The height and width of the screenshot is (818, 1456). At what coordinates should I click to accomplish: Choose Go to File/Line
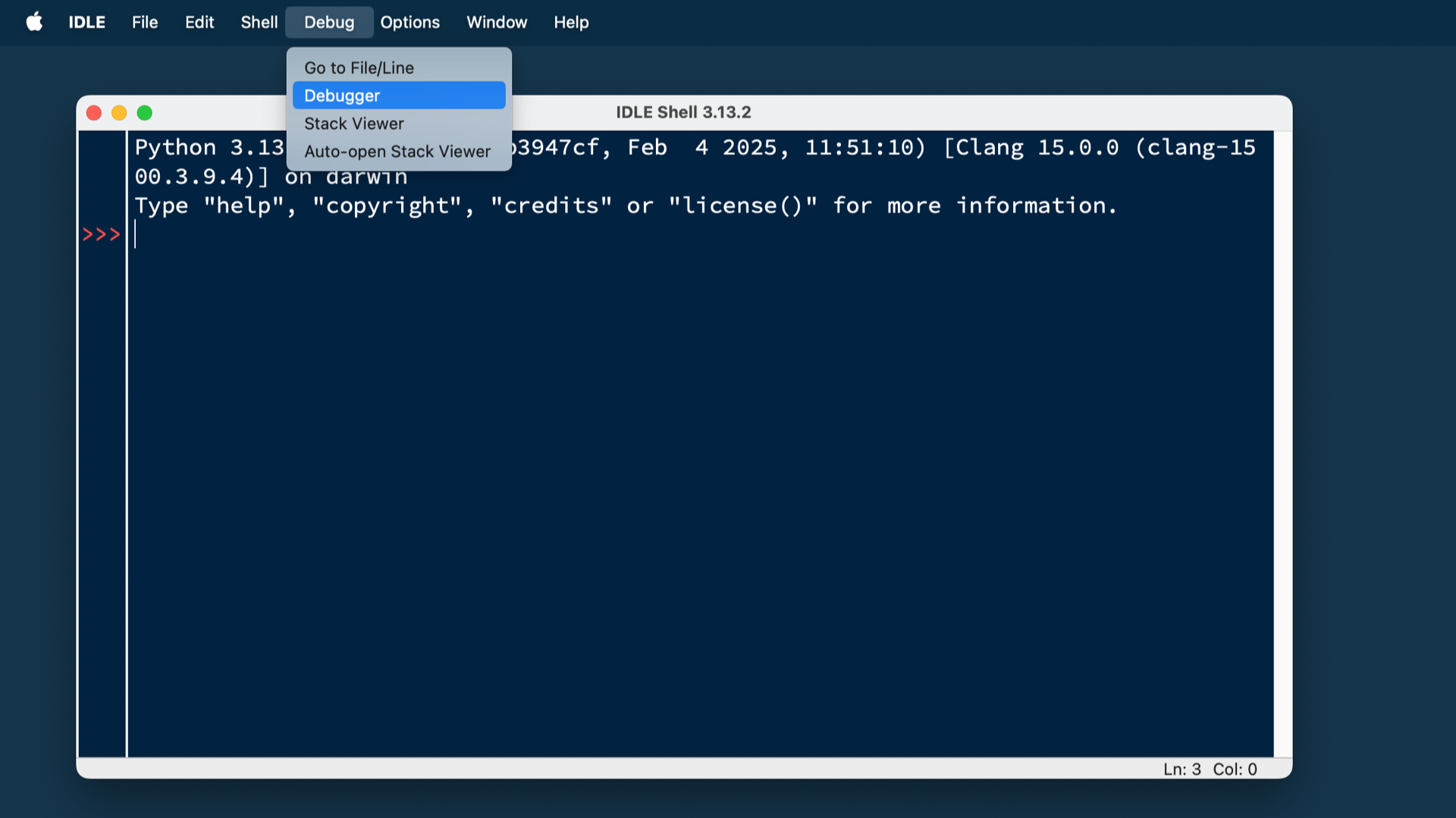coord(358,67)
